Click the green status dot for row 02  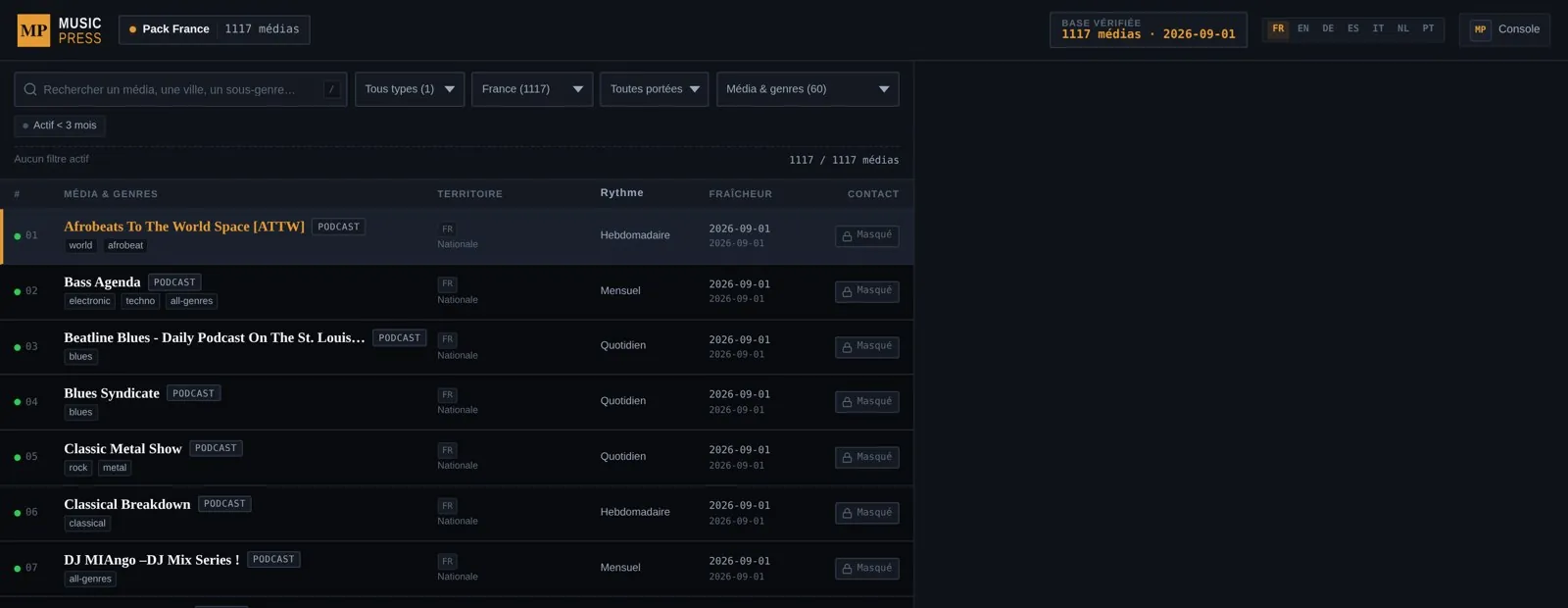18,292
